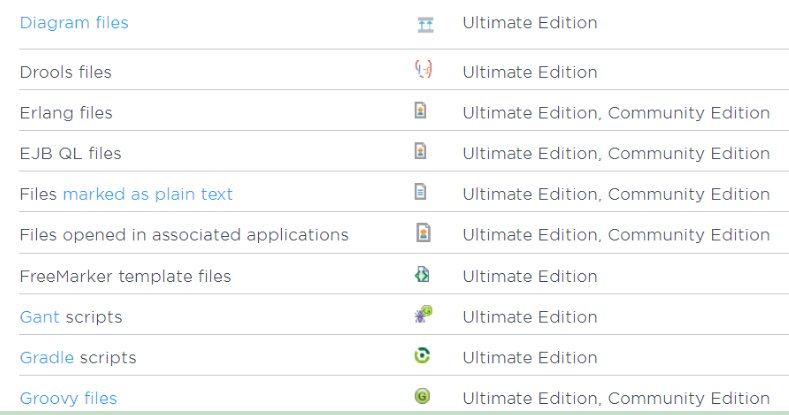Screen dimensions: 789x415
Task: Click the EJB QL files label
Action: coord(70,154)
